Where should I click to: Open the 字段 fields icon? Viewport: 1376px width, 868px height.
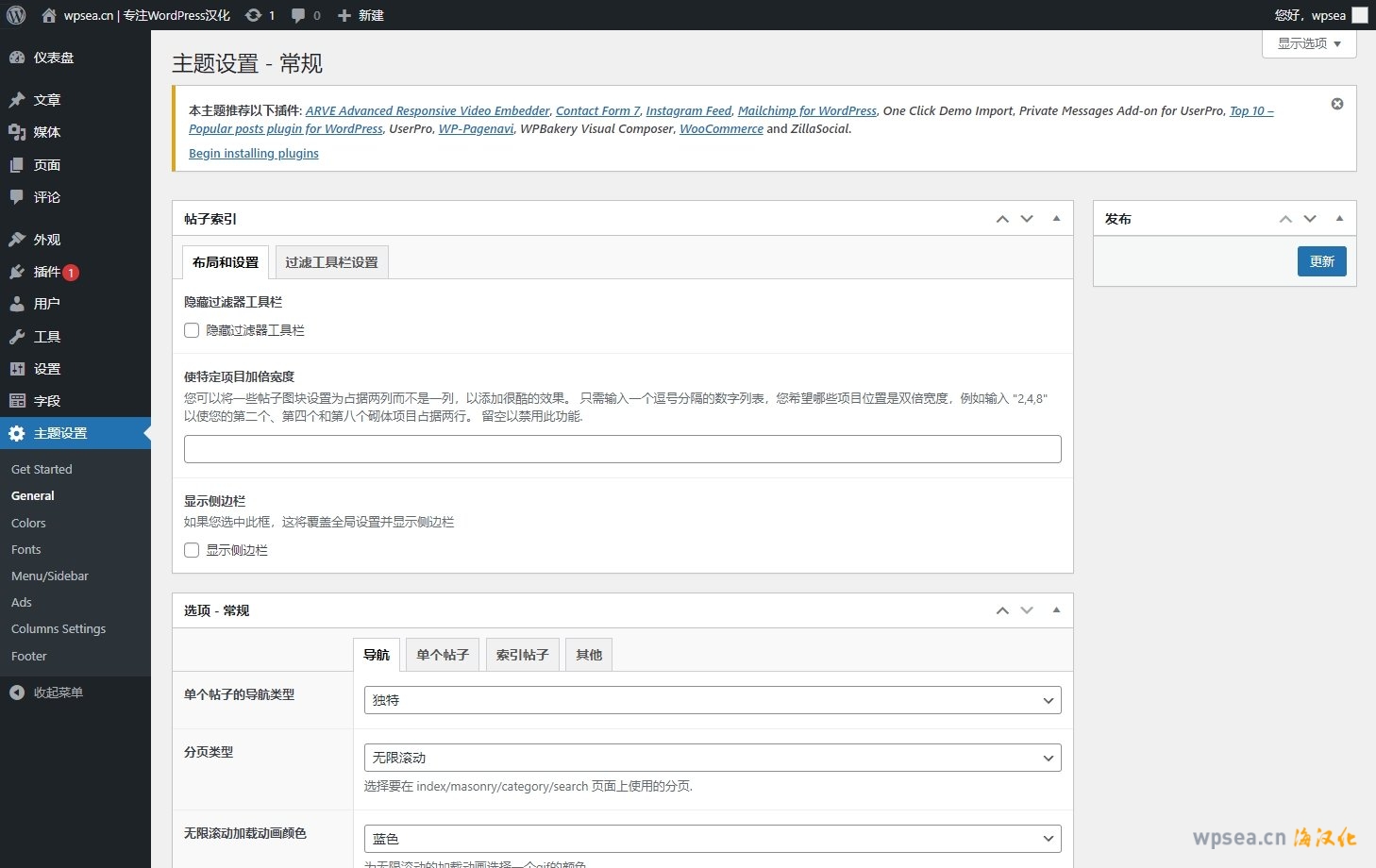click(17, 401)
